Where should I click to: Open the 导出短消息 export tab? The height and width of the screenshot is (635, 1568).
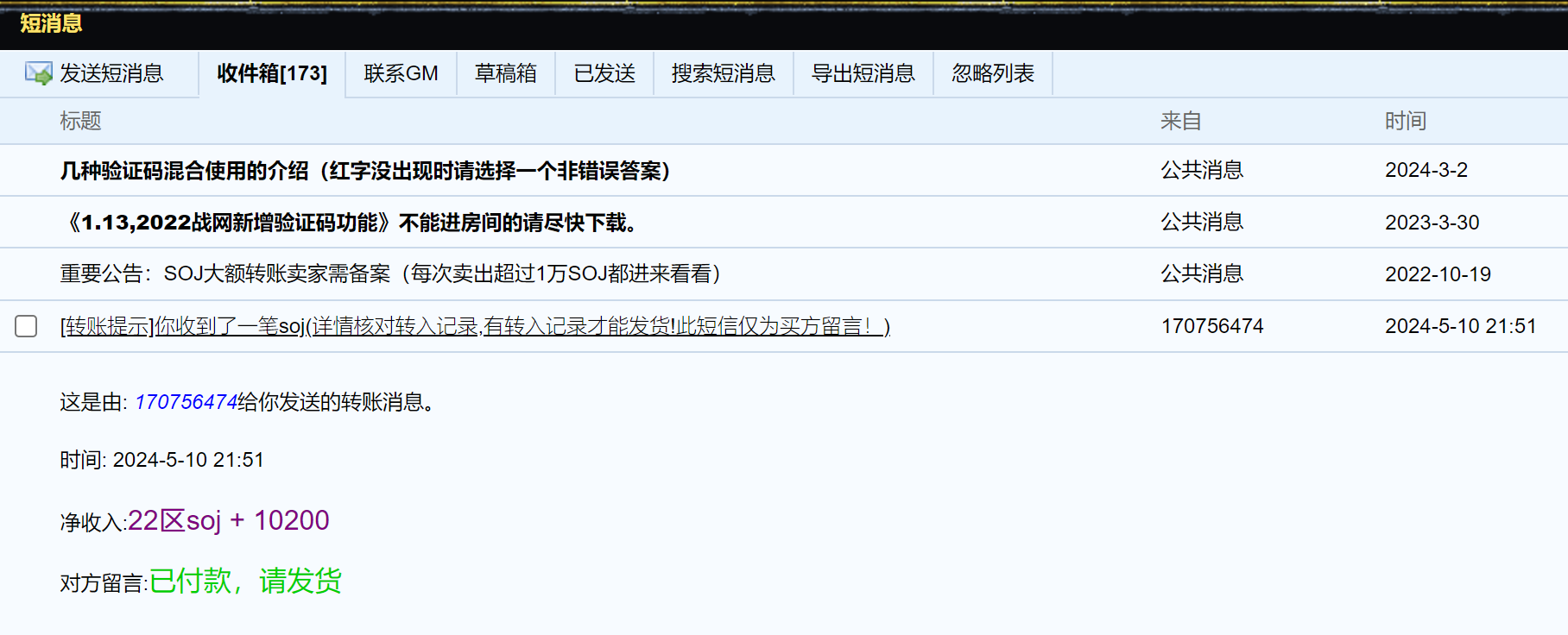pos(863,73)
